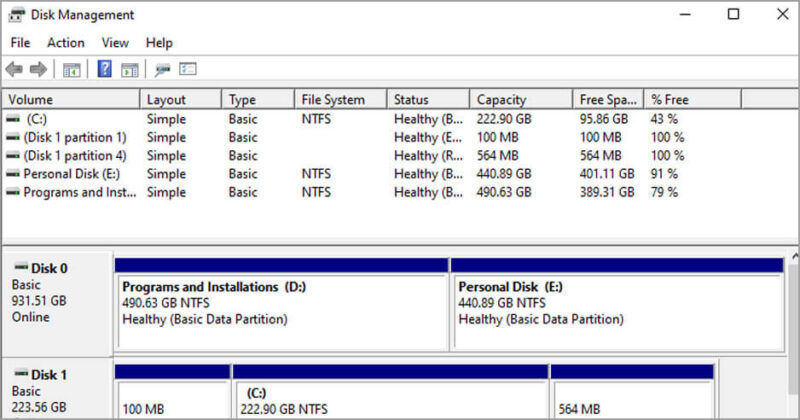The height and width of the screenshot is (420, 800).
Task: Click the Forward arrow toolbar icon
Action: 38,69
